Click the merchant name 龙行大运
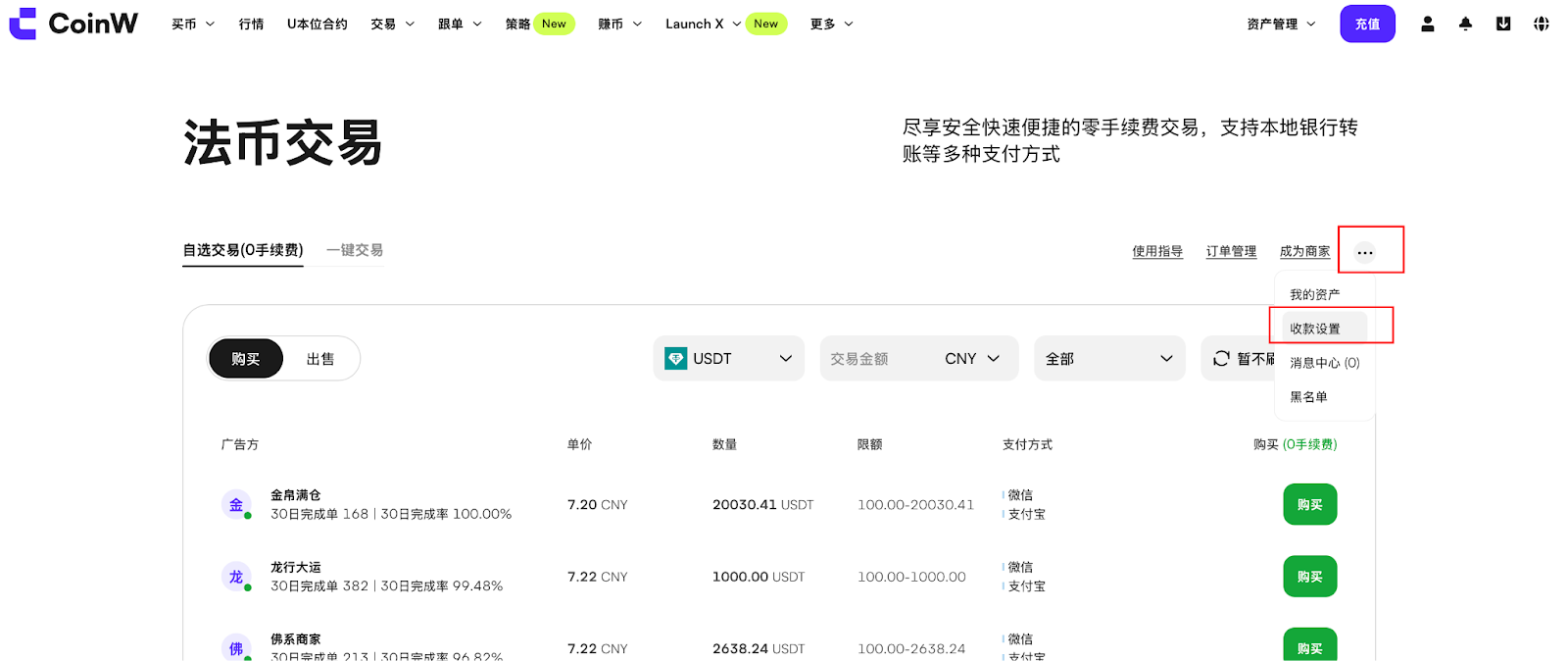This screenshot has height=661, width=1568. (296, 567)
